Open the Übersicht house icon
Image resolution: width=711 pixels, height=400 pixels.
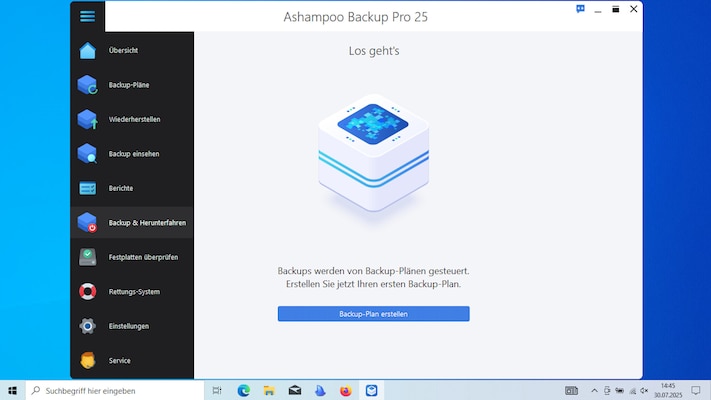[88, 51]
